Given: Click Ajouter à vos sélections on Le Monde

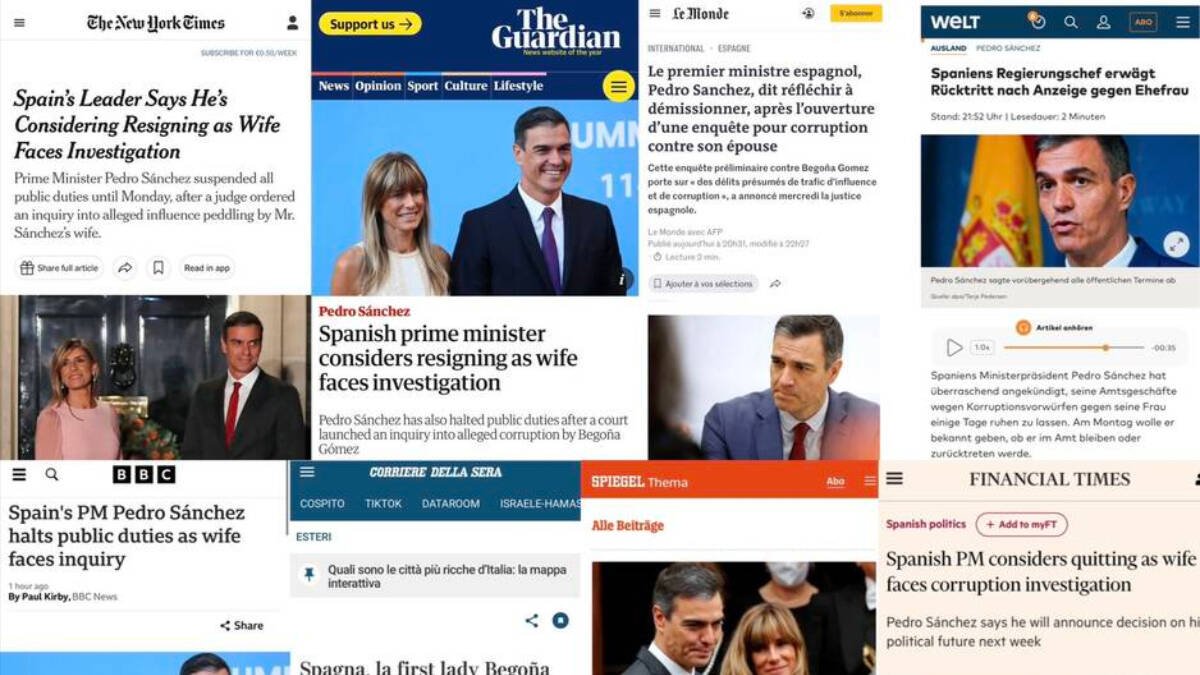Looking at the screenshot, I should [703, 284].
